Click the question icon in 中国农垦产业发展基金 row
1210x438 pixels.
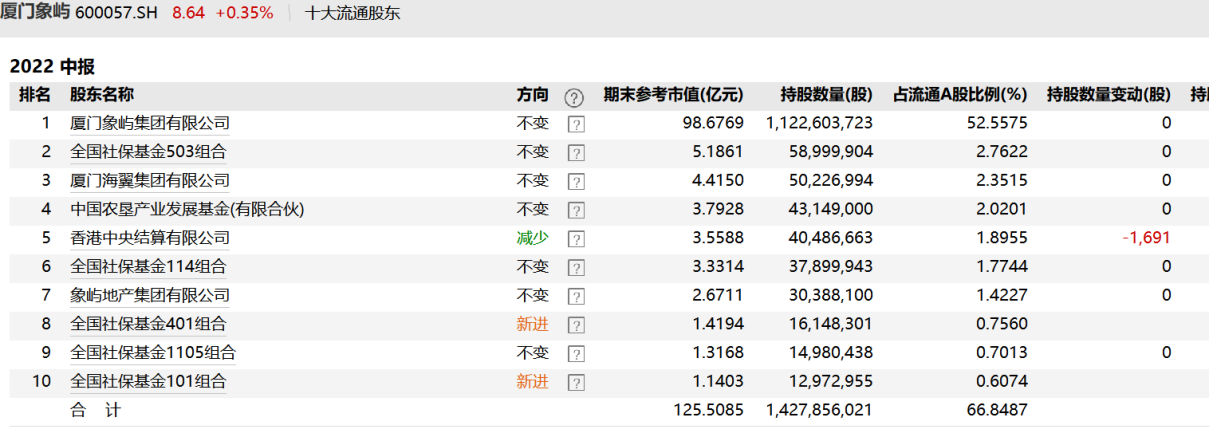click(575, 211)
